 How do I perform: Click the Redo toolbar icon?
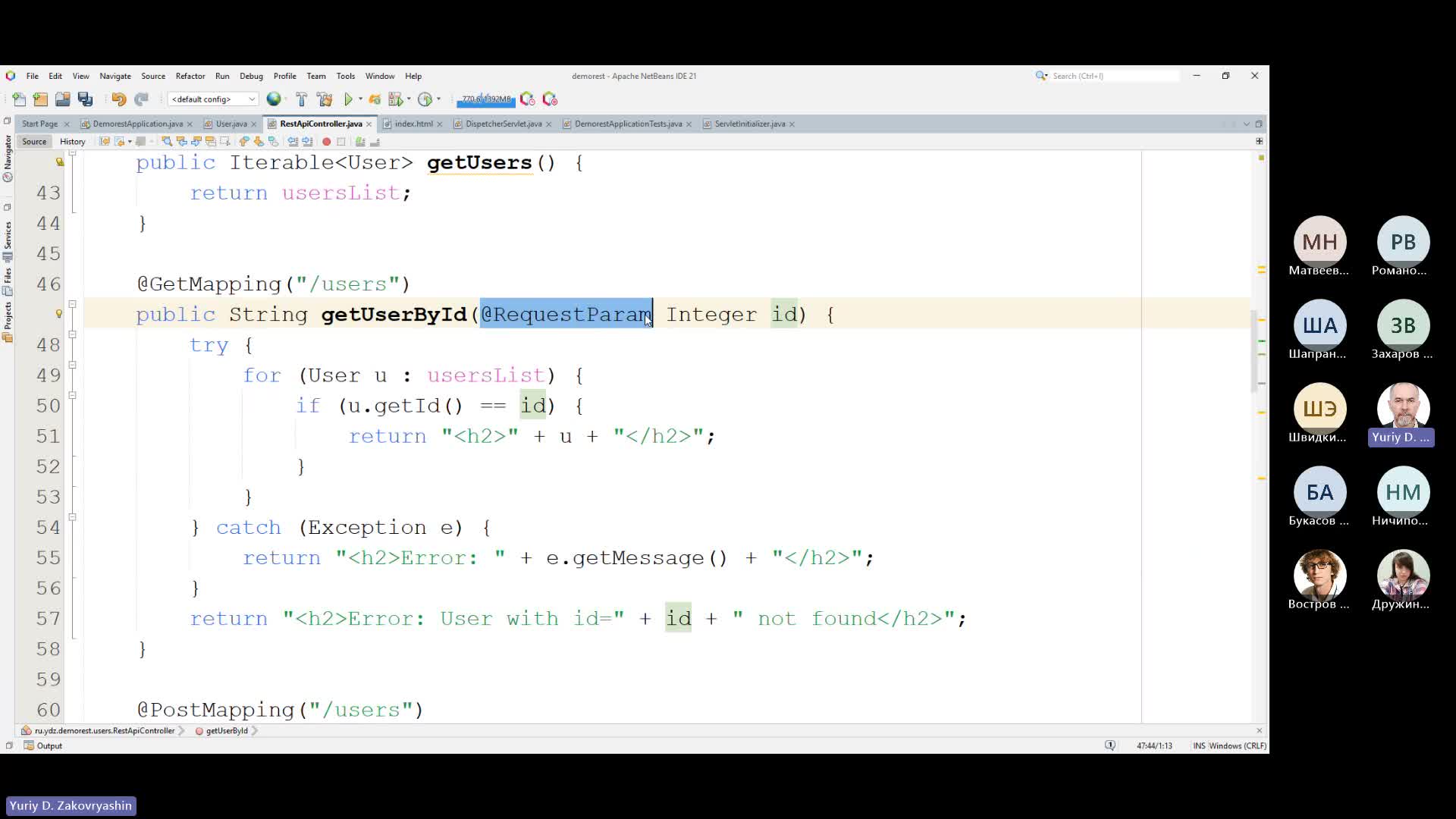tap(141, 99)
